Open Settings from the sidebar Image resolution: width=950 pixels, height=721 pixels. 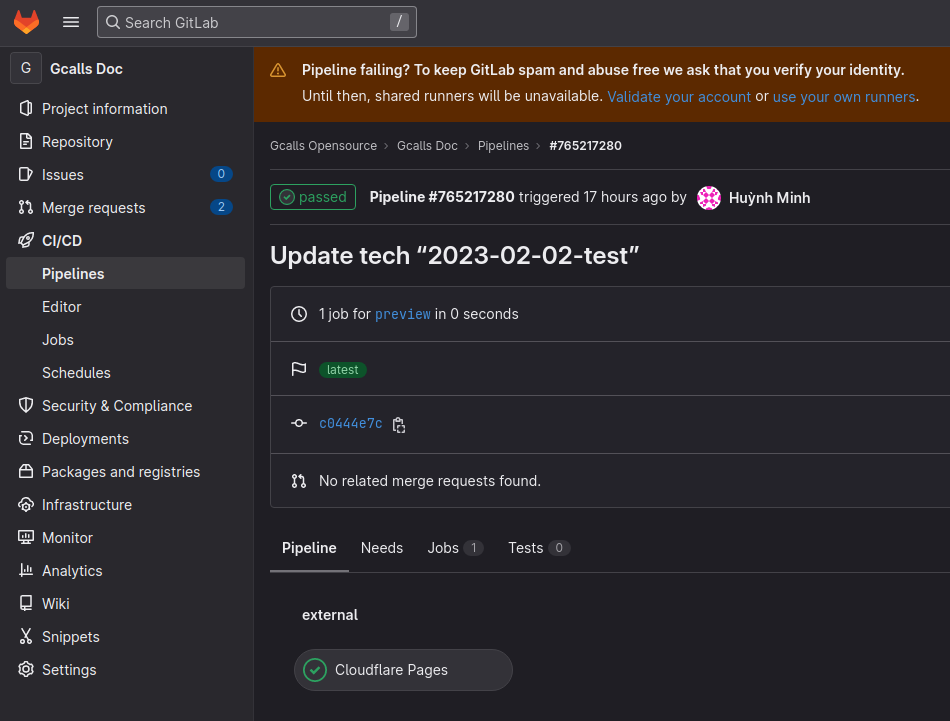[x=69, y=670]
